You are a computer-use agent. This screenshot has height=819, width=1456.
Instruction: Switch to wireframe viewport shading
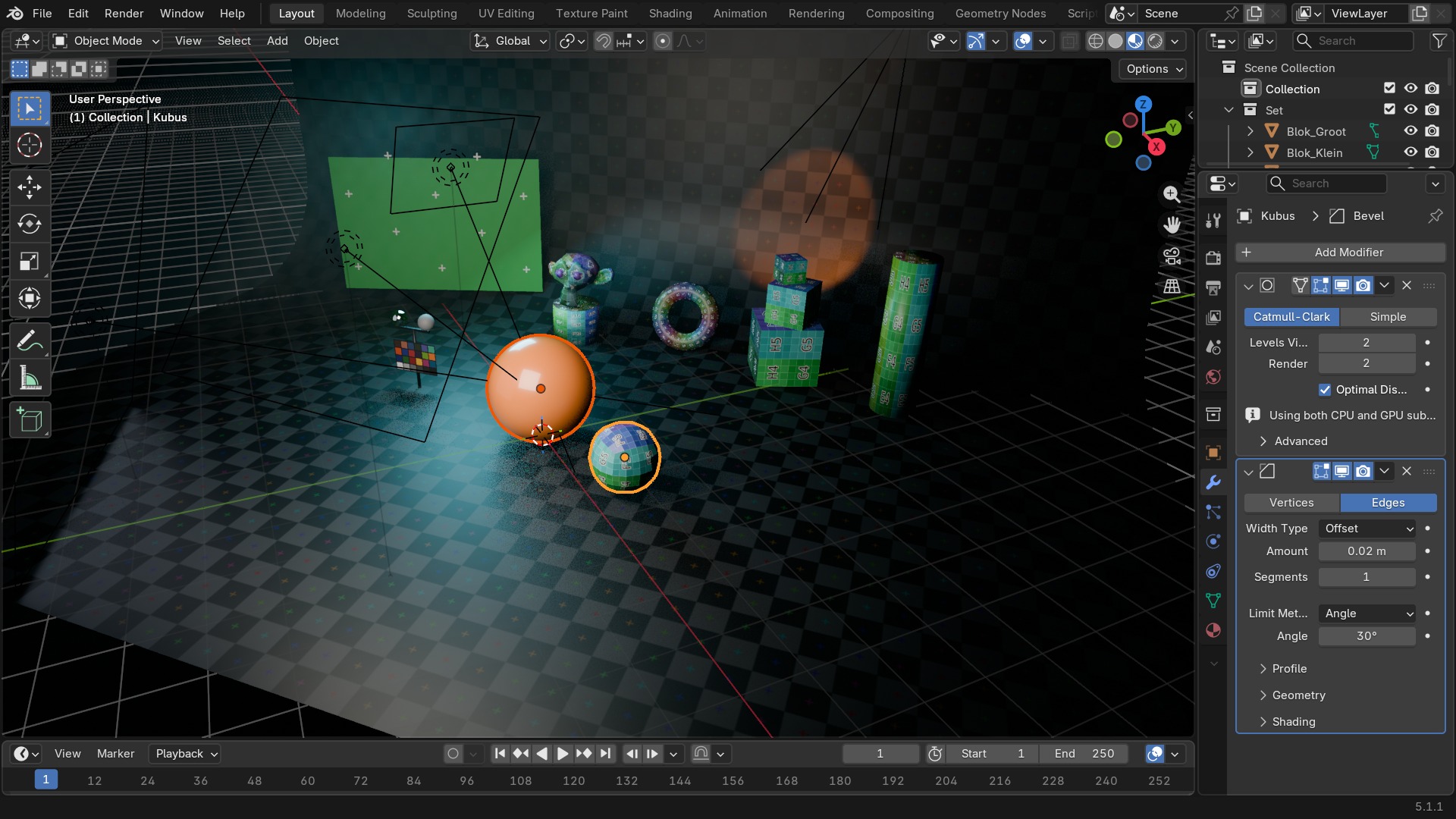click(x=1095, y=41)
